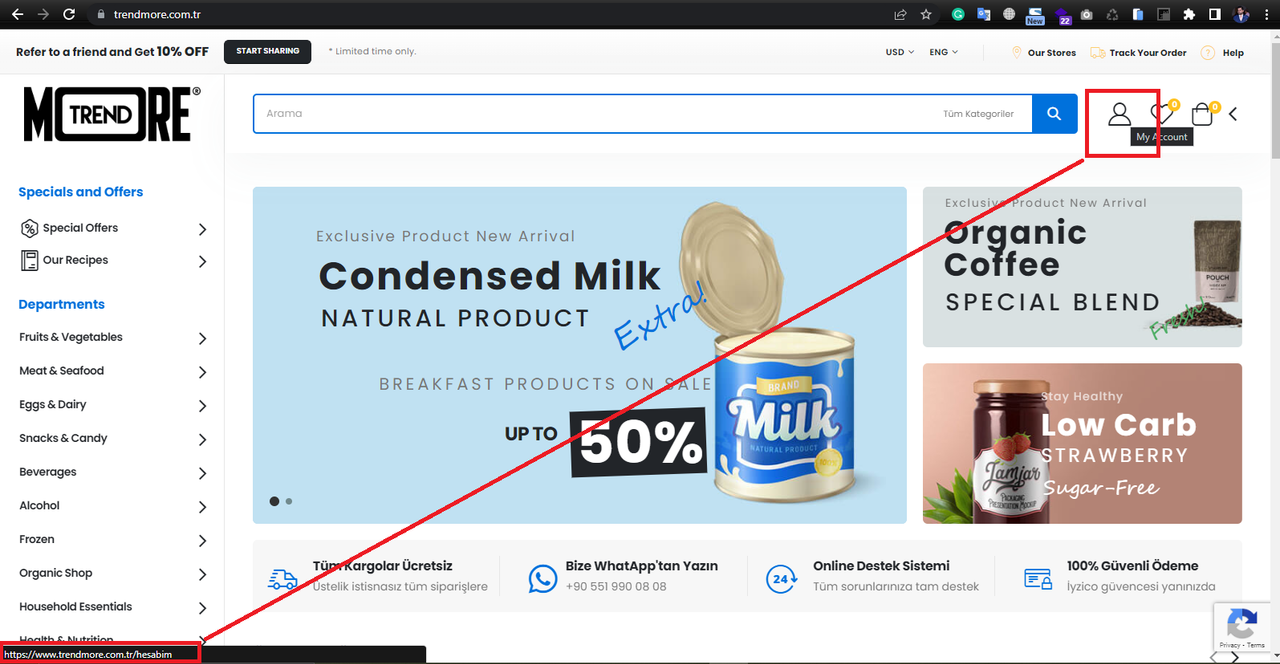Image resolution: width=1280 pixels, height=664 pixels.
Task: Click the blue search magnifier button
Action: point(1054,114)
